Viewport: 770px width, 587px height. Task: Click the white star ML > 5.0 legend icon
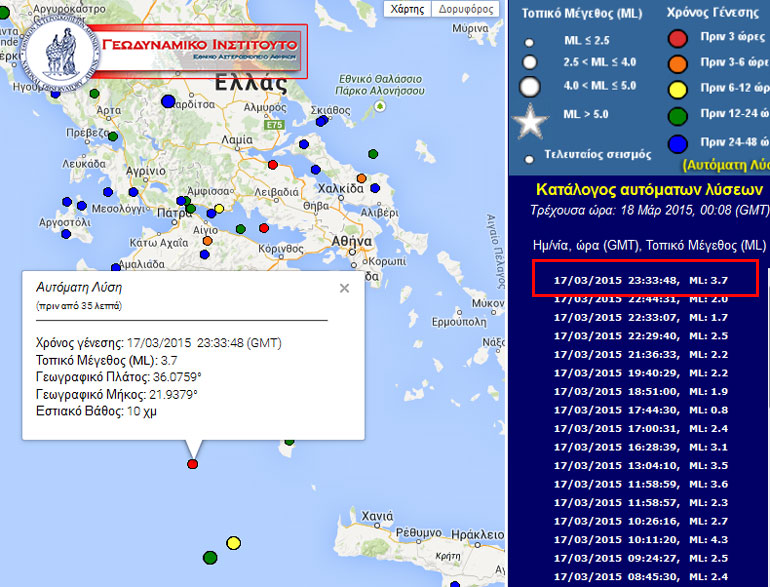(531, 124)
